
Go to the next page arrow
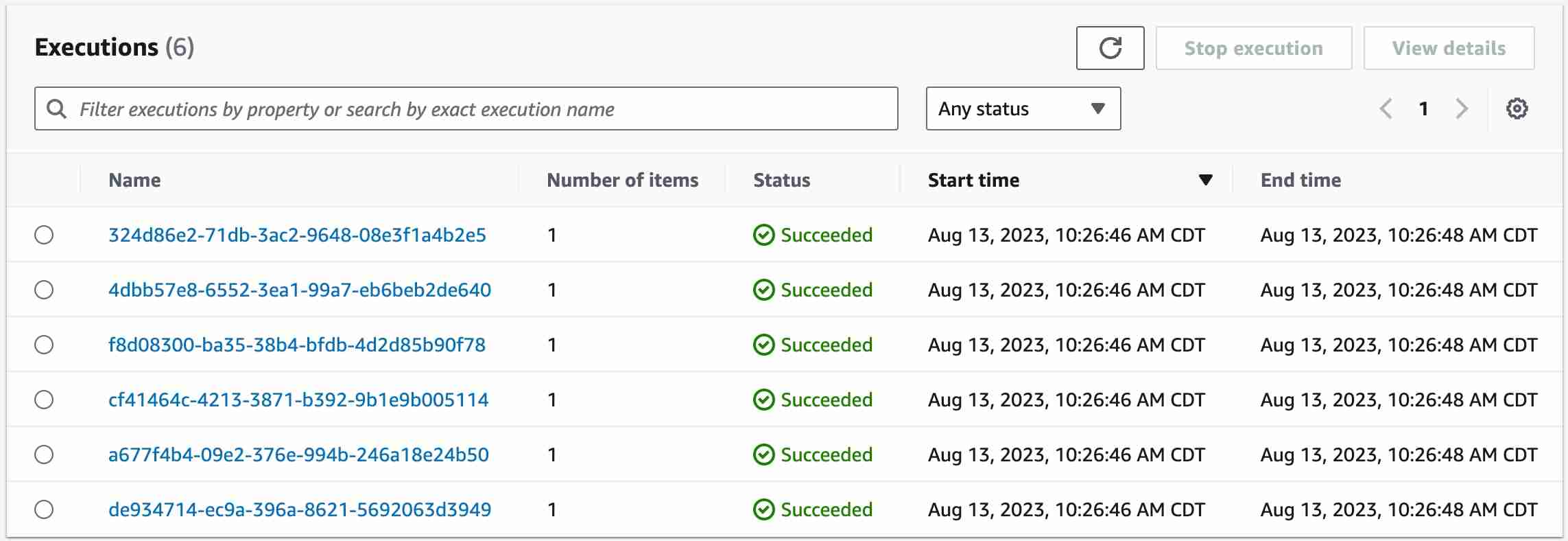click(x=1462, y=108)
